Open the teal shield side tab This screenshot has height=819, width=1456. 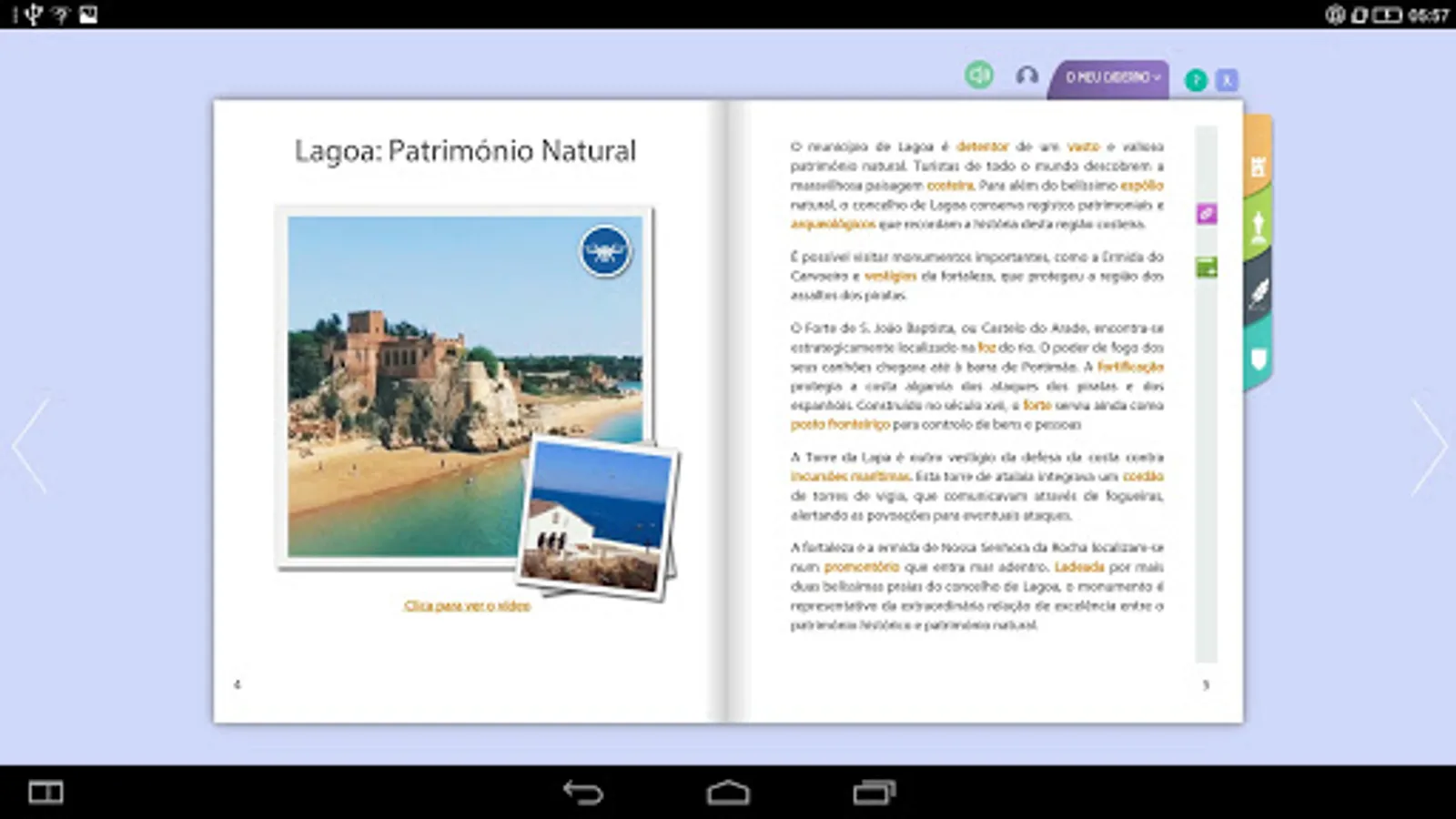click(x=1259, y=359)
